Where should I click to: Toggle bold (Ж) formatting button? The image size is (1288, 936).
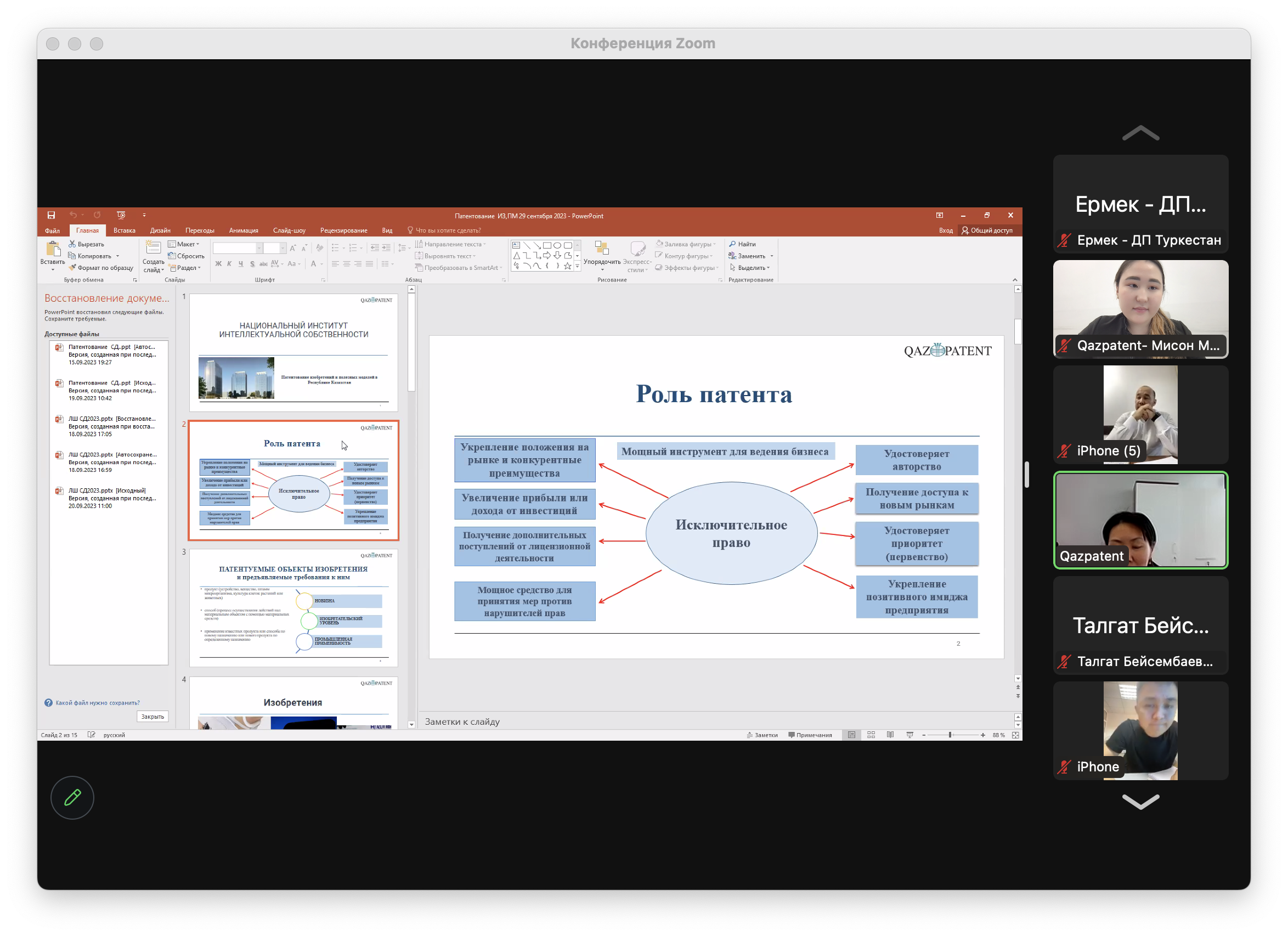tap(218, 264)
